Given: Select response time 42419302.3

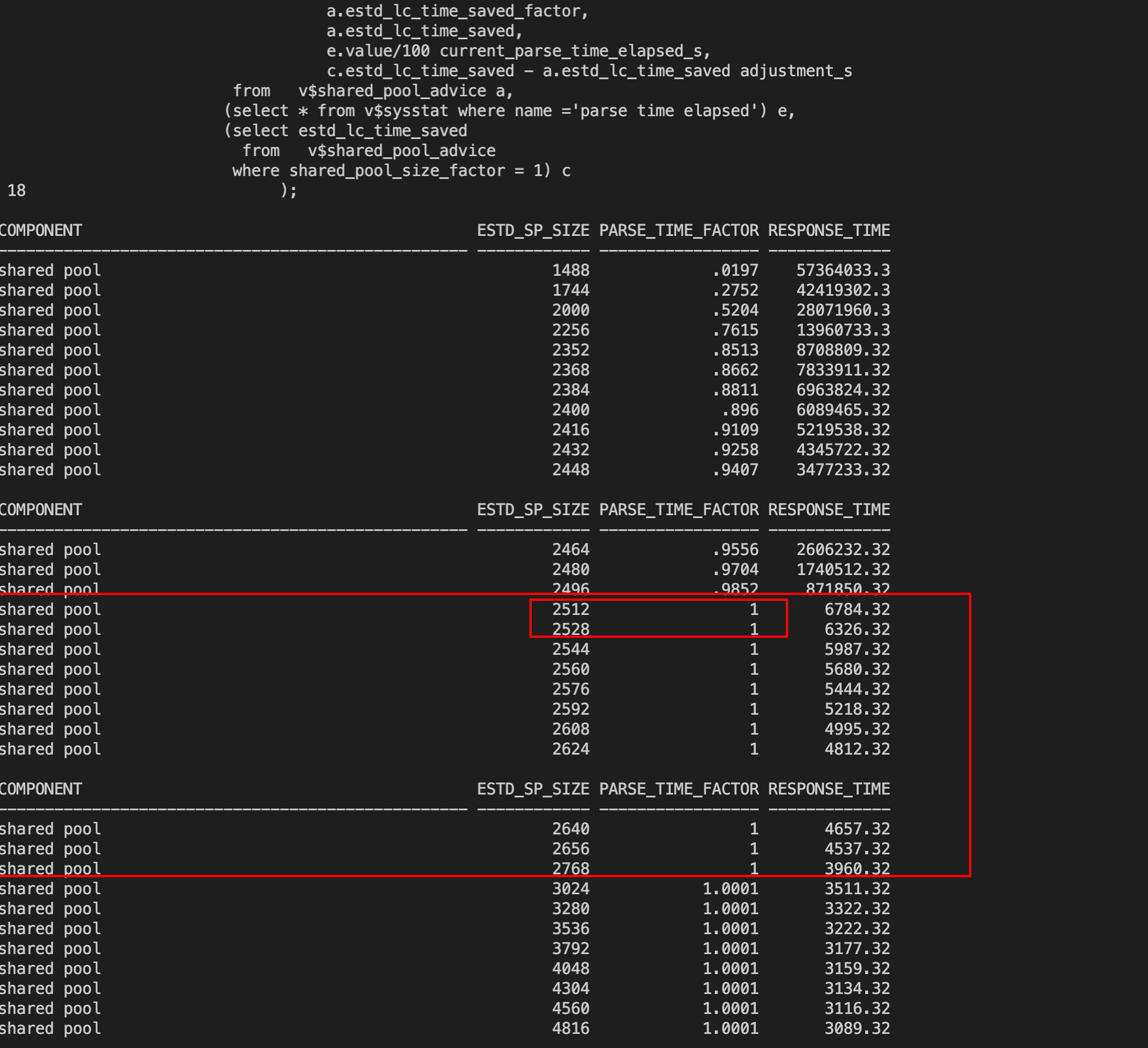Looking at the screenshot, I should click(843, 290).
